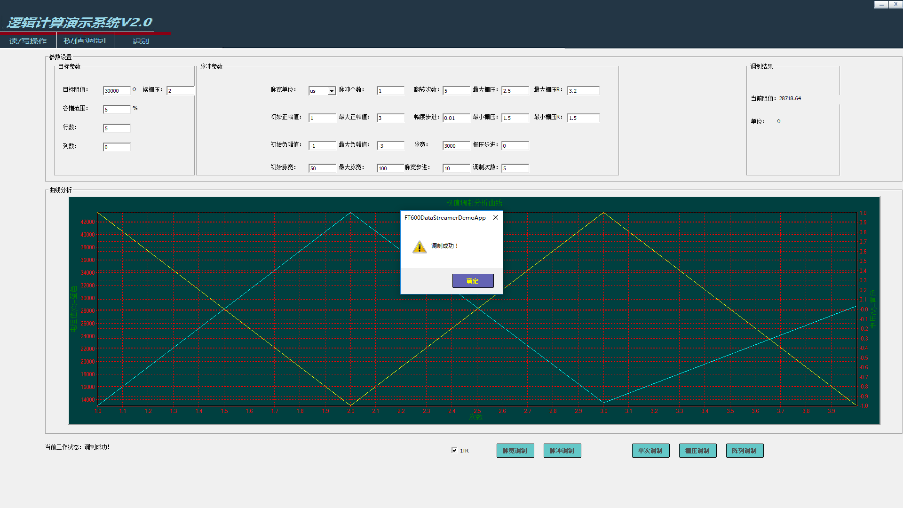Click the 脉宽调制 button
This screenshot has height=508, width=903.
pos(515,450)
